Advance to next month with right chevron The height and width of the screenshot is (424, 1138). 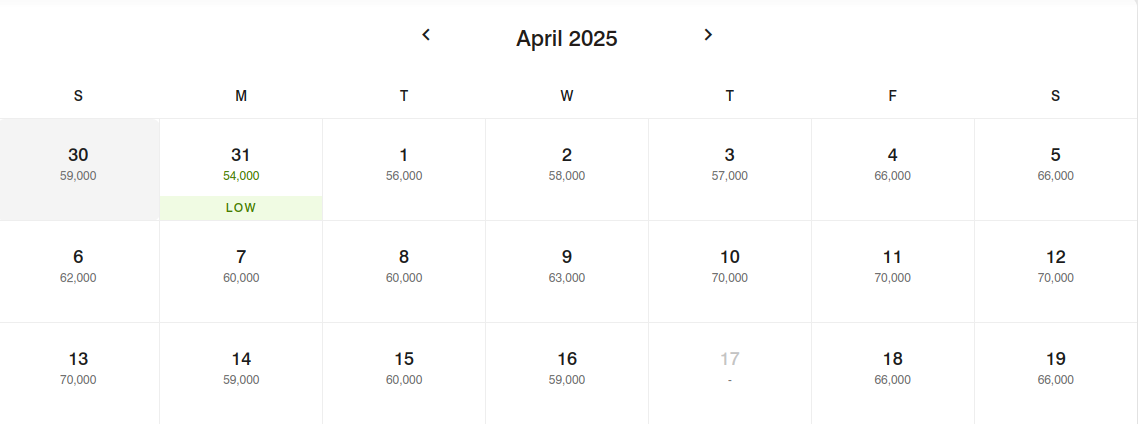tap(708, 34)
